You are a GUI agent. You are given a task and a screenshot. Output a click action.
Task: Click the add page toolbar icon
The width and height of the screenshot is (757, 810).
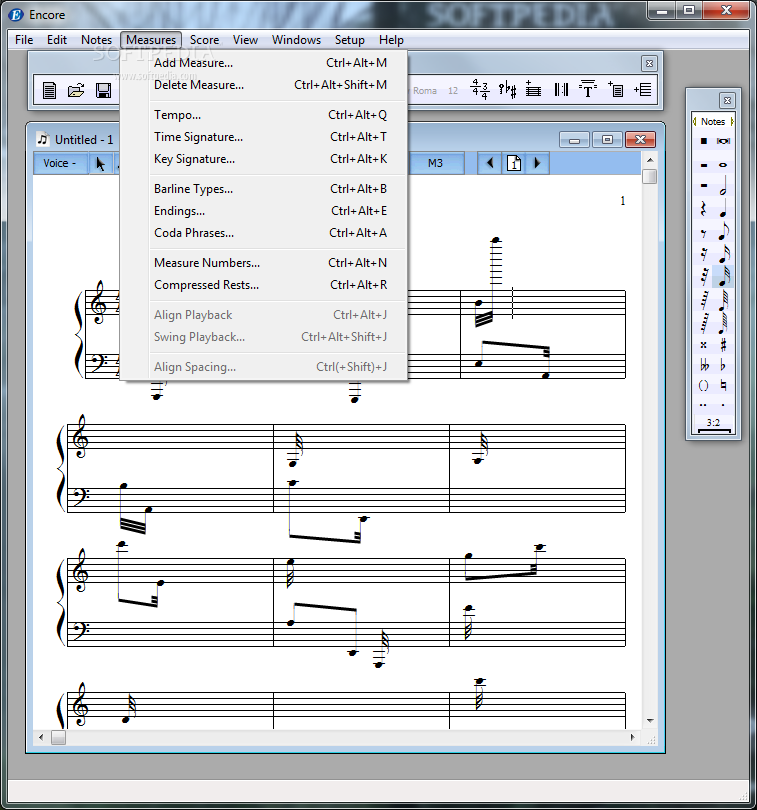[615, 90]
